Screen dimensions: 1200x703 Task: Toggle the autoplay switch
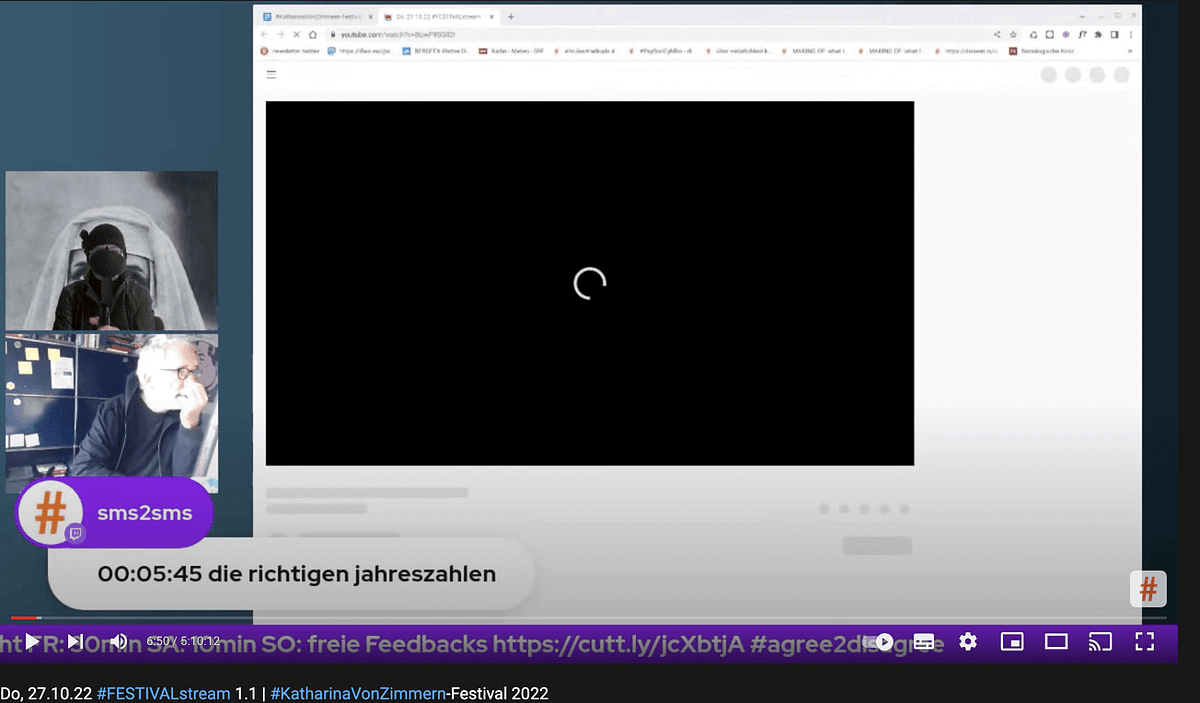[x=882, y=642]
